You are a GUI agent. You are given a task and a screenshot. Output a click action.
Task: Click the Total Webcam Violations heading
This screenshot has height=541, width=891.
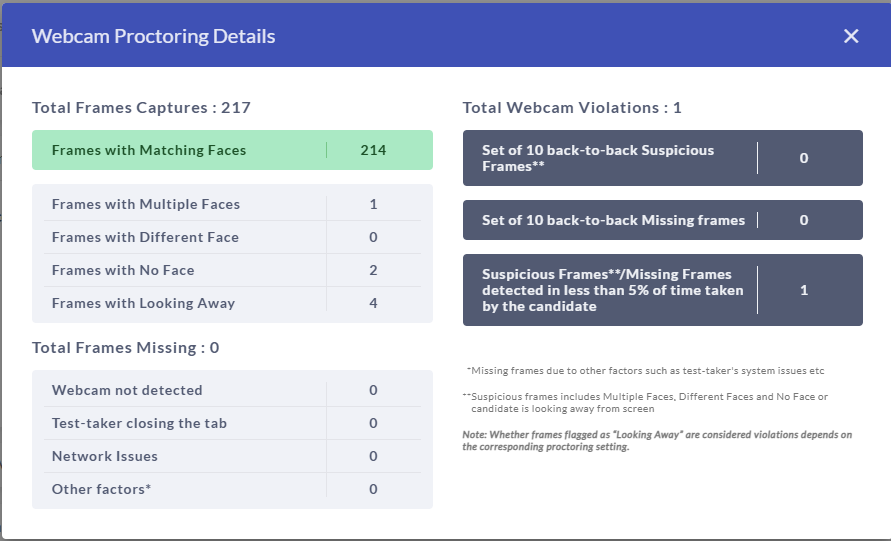point(572,107)
